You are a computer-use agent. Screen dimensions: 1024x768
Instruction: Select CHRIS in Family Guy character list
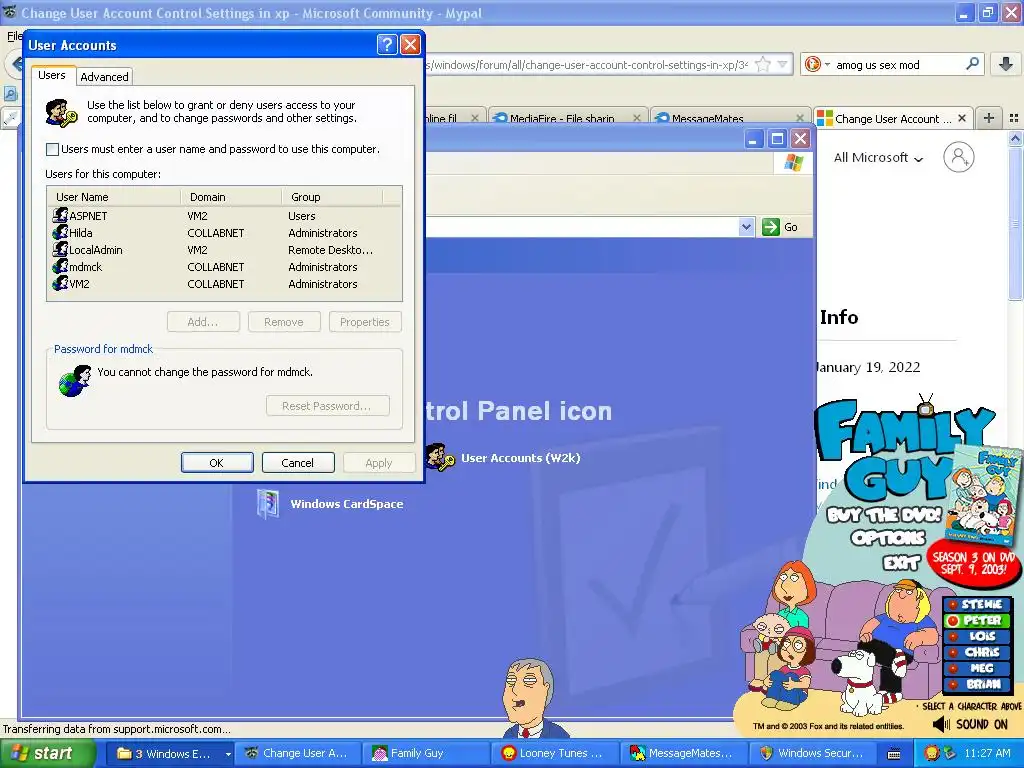coord(976,652)
